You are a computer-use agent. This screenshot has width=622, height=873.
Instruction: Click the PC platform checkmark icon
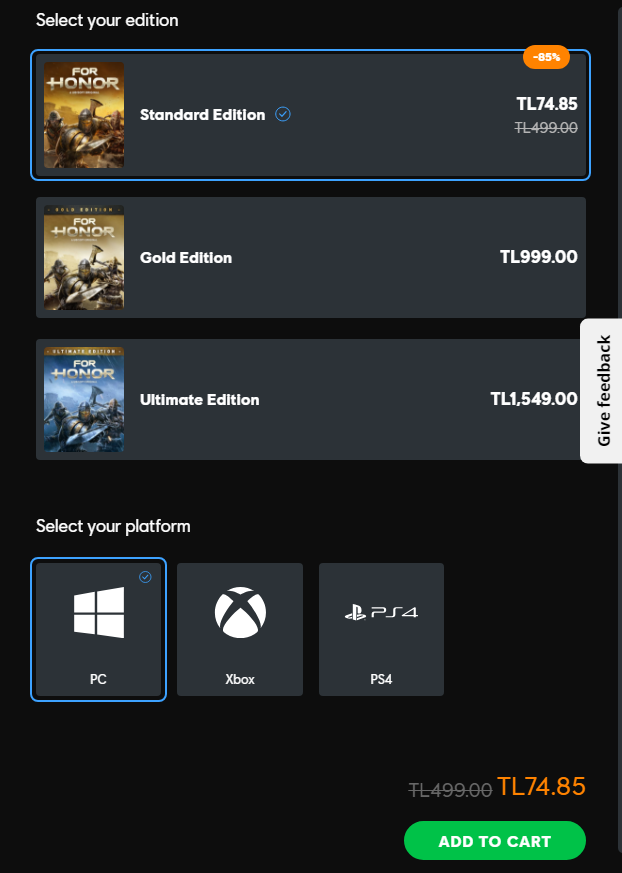(146, 577)
